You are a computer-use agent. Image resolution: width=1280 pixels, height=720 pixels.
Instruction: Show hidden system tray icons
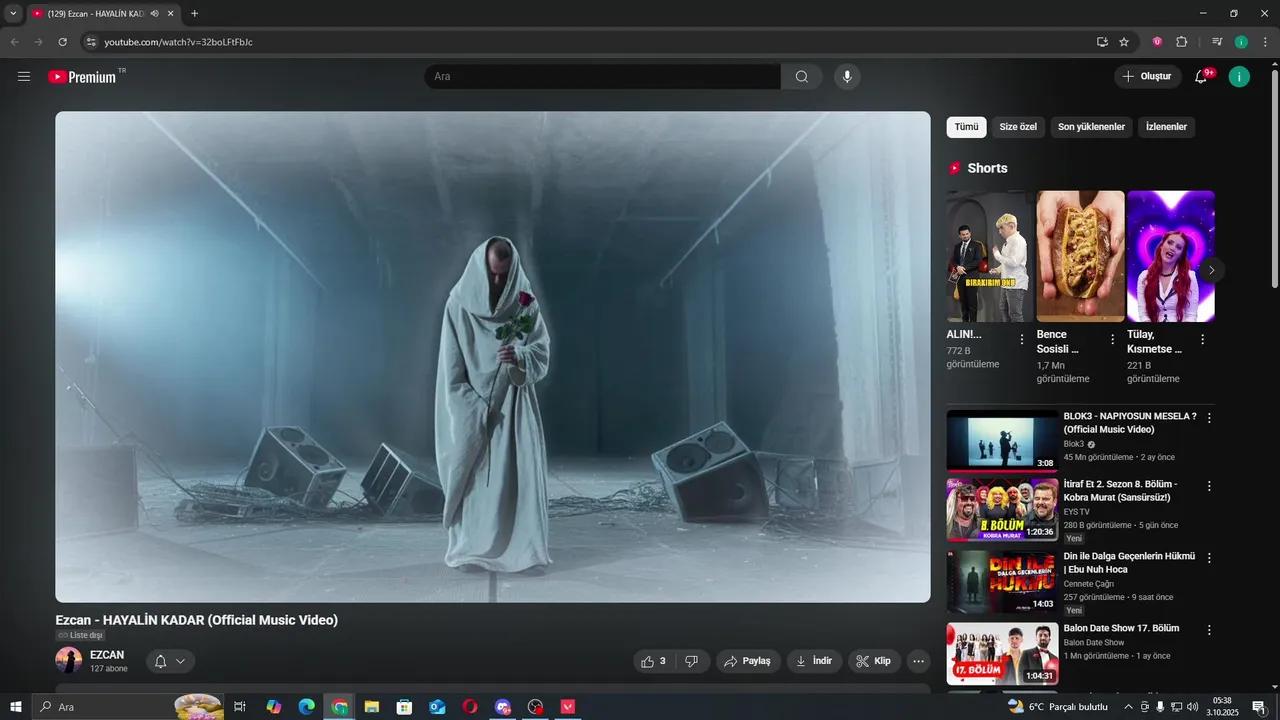1129,707
